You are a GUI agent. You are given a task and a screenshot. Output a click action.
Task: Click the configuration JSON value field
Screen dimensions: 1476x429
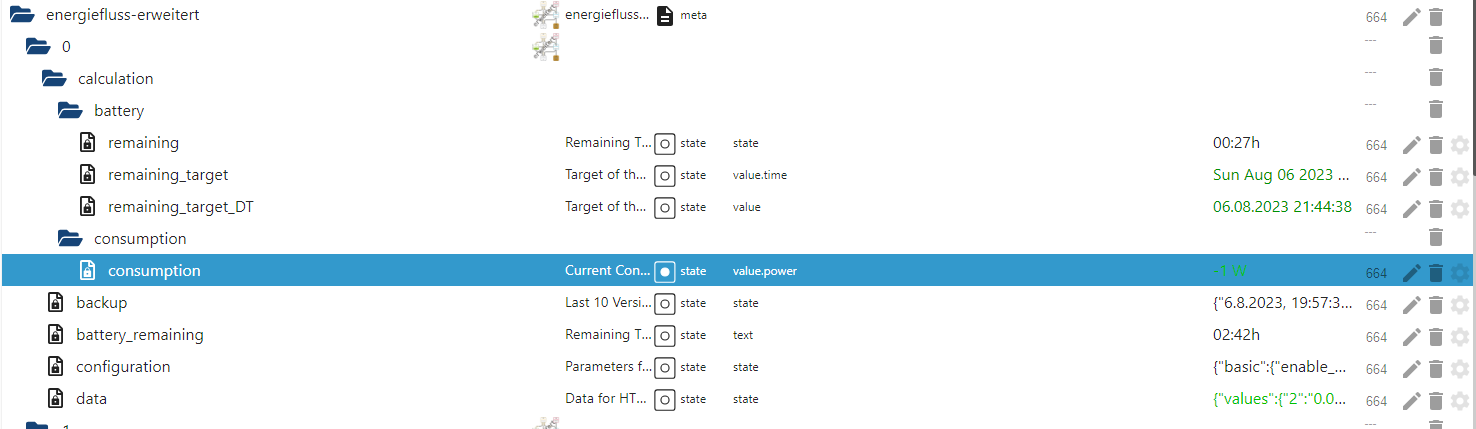click(1282, 367)
